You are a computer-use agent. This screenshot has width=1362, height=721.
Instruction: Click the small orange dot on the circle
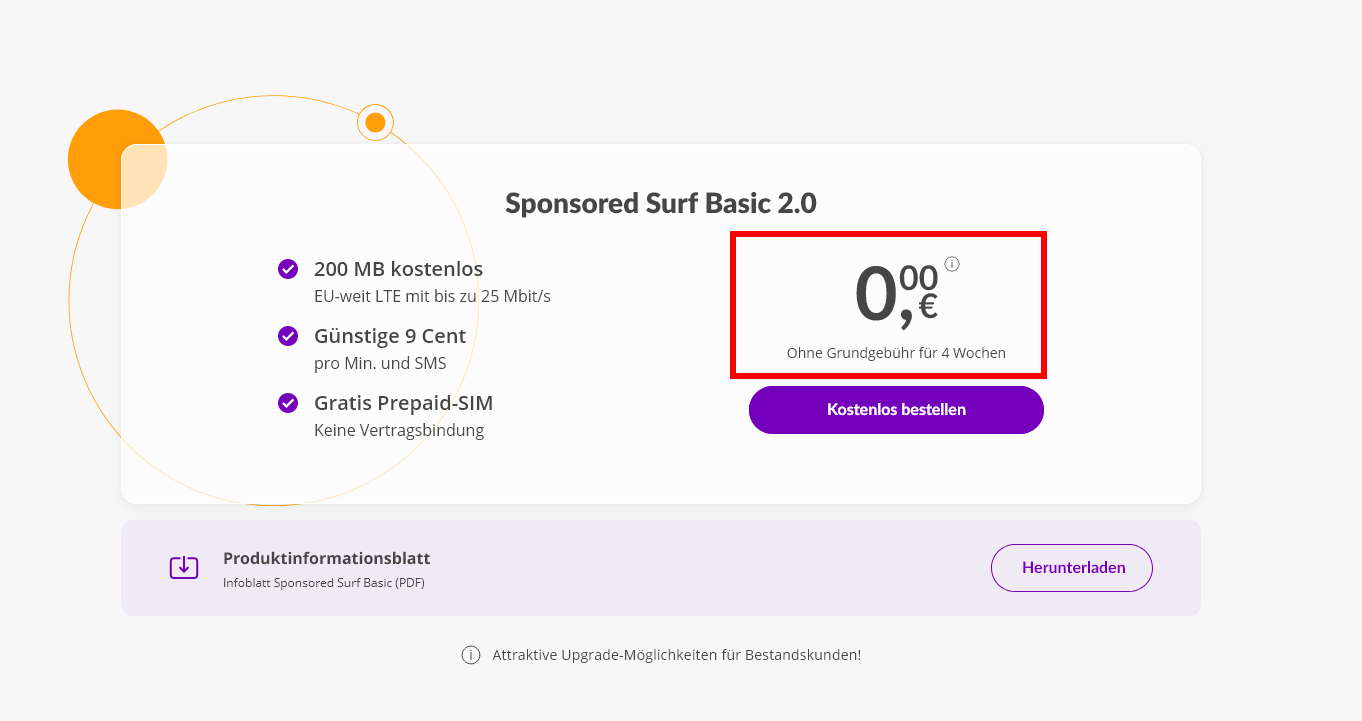(x=375, y=122)
